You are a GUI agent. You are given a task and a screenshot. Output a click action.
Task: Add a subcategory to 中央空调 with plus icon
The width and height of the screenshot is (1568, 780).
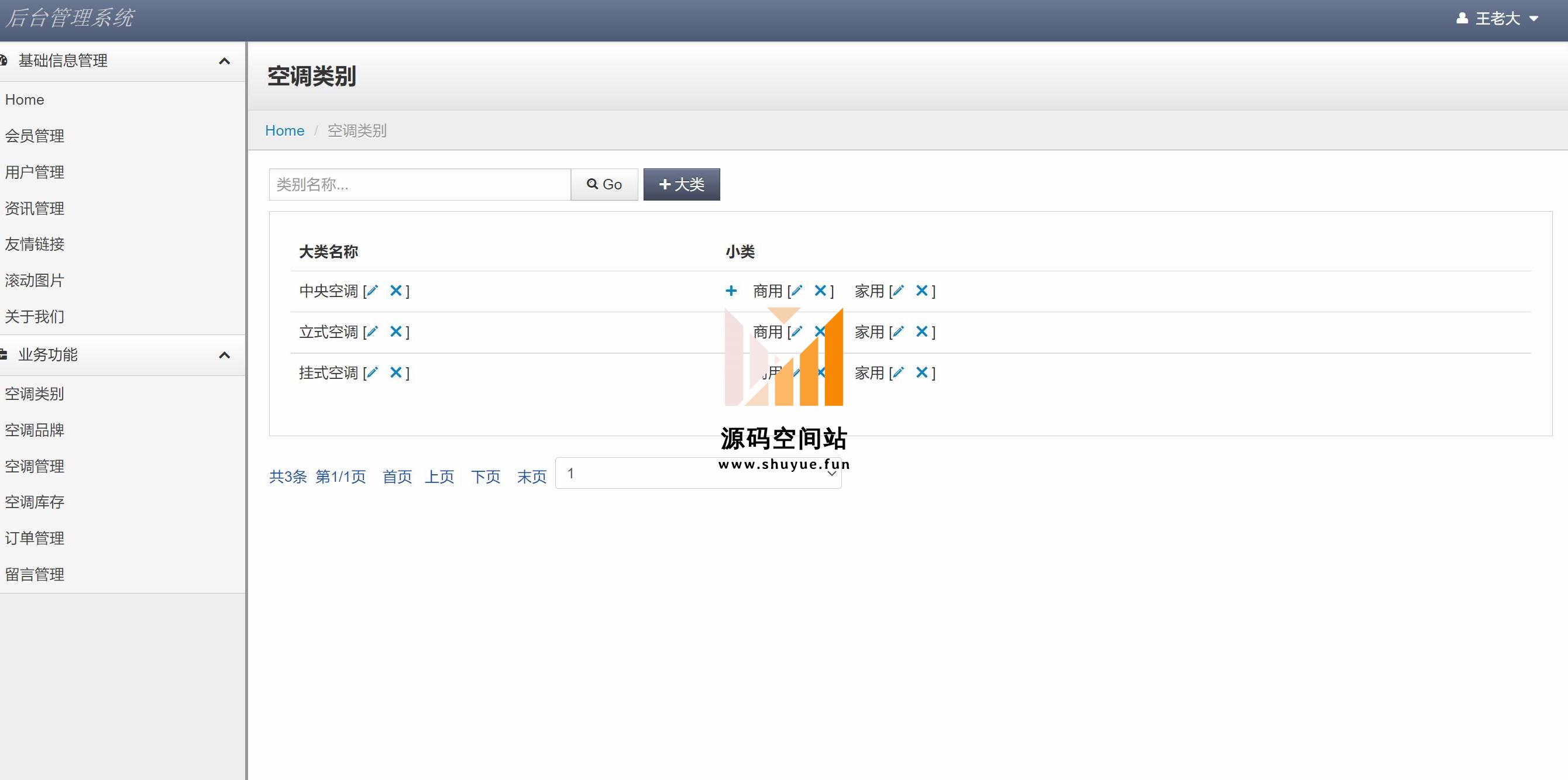(x=731, y=291)
